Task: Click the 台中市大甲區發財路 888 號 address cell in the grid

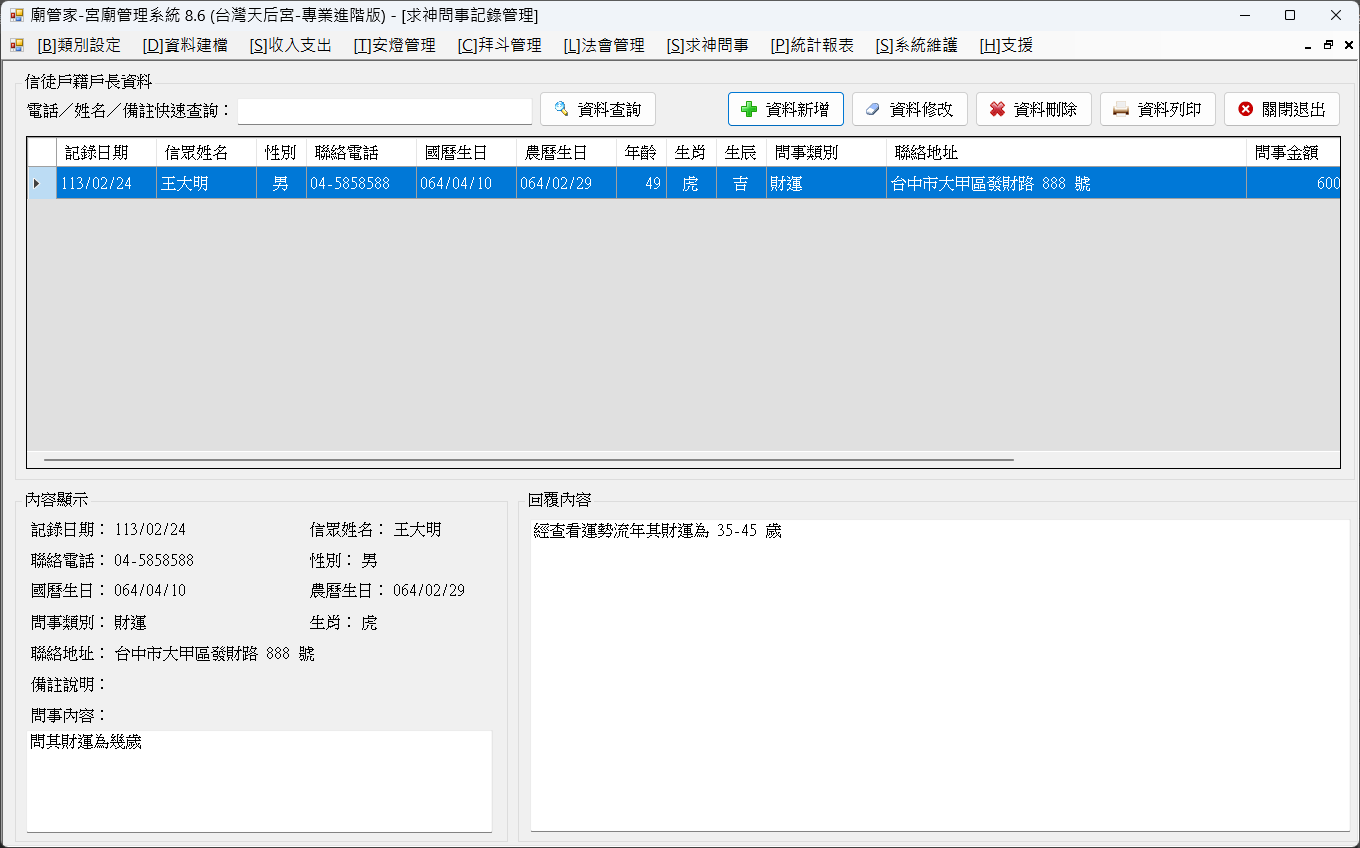Action: (1066, 183)
